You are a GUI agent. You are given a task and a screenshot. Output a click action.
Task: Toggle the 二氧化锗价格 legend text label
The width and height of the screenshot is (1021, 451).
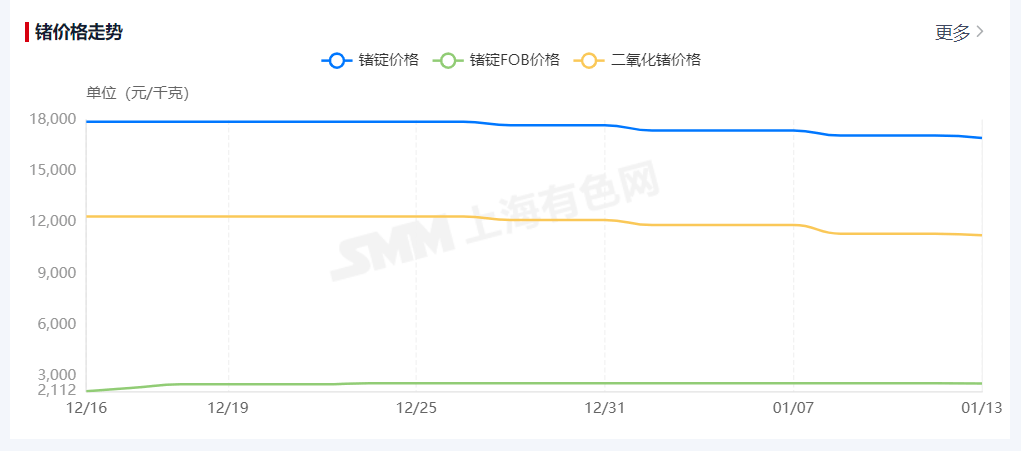(x=655, y=60)
